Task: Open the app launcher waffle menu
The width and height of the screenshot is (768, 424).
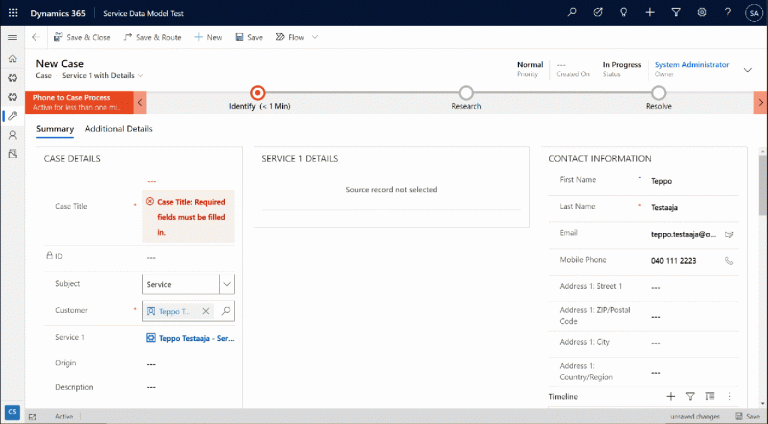Action: (x=13, y=13)
